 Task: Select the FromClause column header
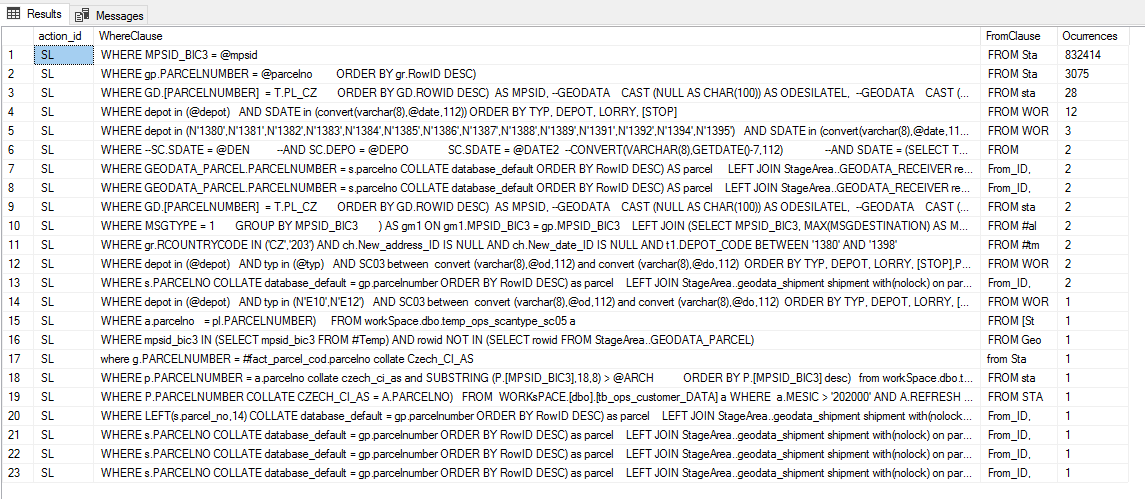click(1019, 36)
